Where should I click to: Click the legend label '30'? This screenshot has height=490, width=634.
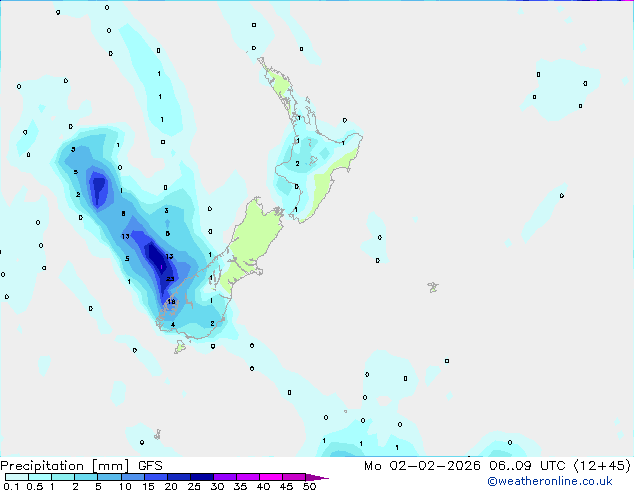click(217, 486)
